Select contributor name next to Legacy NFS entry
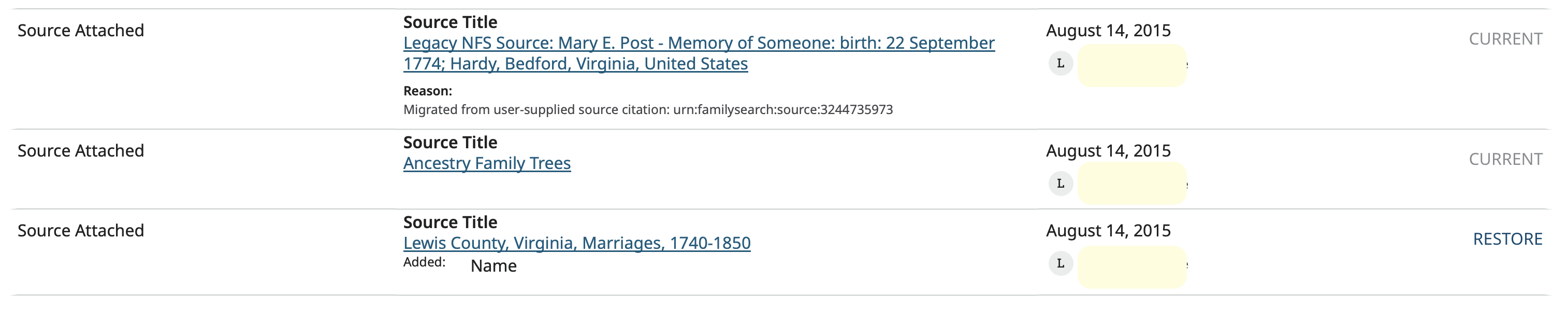This screenshot has width=1568, height=309. click(1132, 65)
